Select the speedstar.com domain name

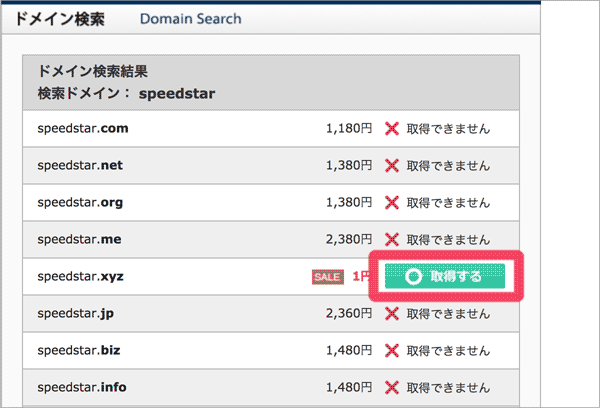point(83,129)
